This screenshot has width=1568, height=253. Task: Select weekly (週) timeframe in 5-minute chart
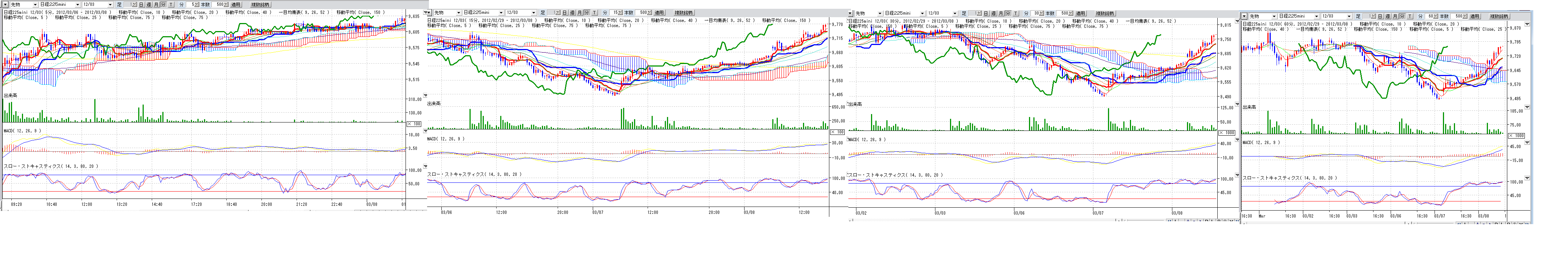click(x=148, y=4)
